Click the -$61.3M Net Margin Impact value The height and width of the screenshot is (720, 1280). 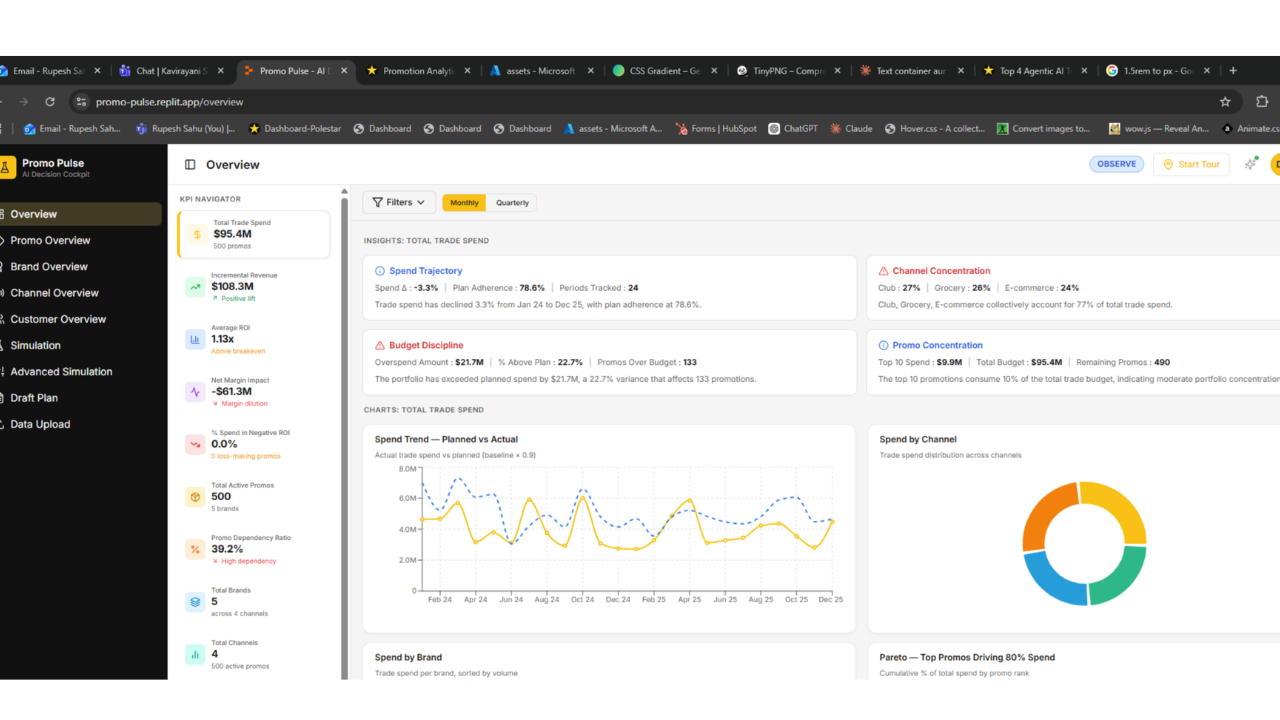[231, 391]
